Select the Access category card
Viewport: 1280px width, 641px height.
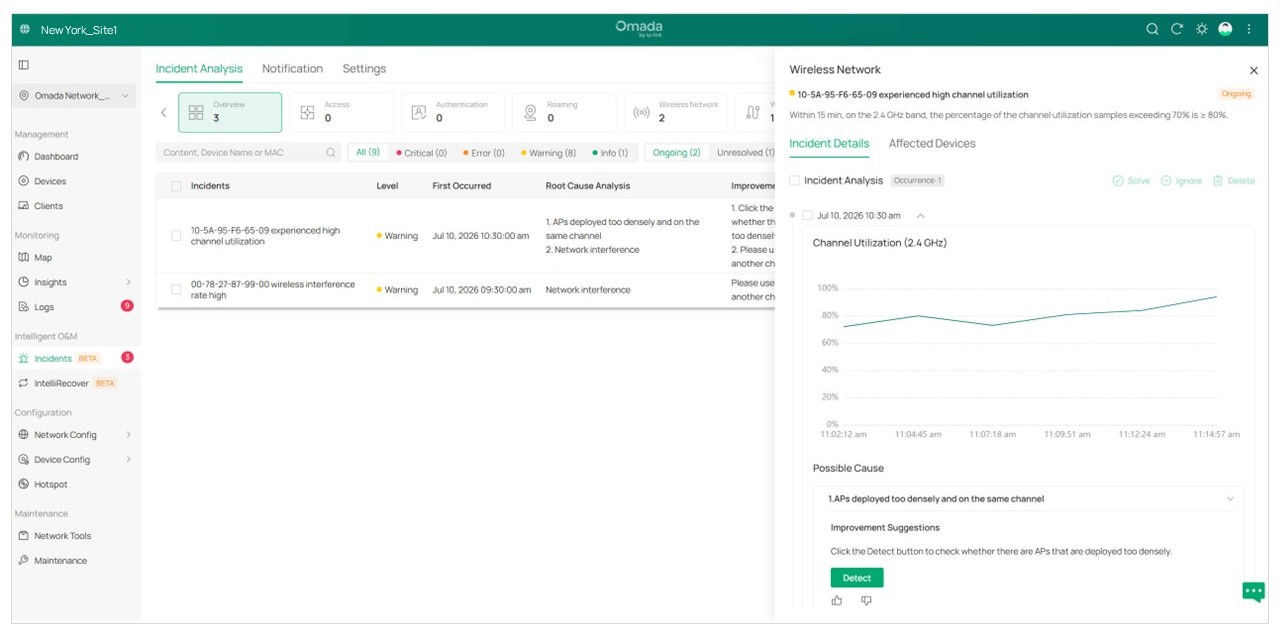341,112
